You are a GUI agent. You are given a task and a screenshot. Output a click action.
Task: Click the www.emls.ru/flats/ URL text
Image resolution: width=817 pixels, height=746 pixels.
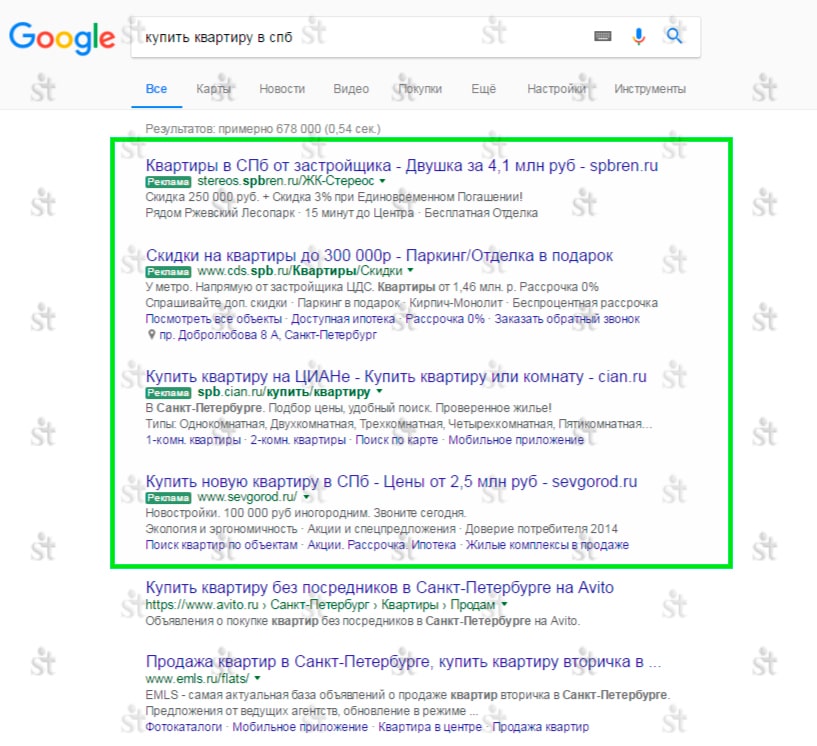(197, 679)
